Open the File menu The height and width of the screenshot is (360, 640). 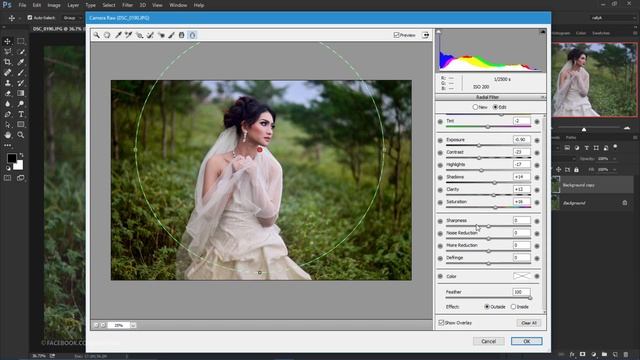point(22,5)
